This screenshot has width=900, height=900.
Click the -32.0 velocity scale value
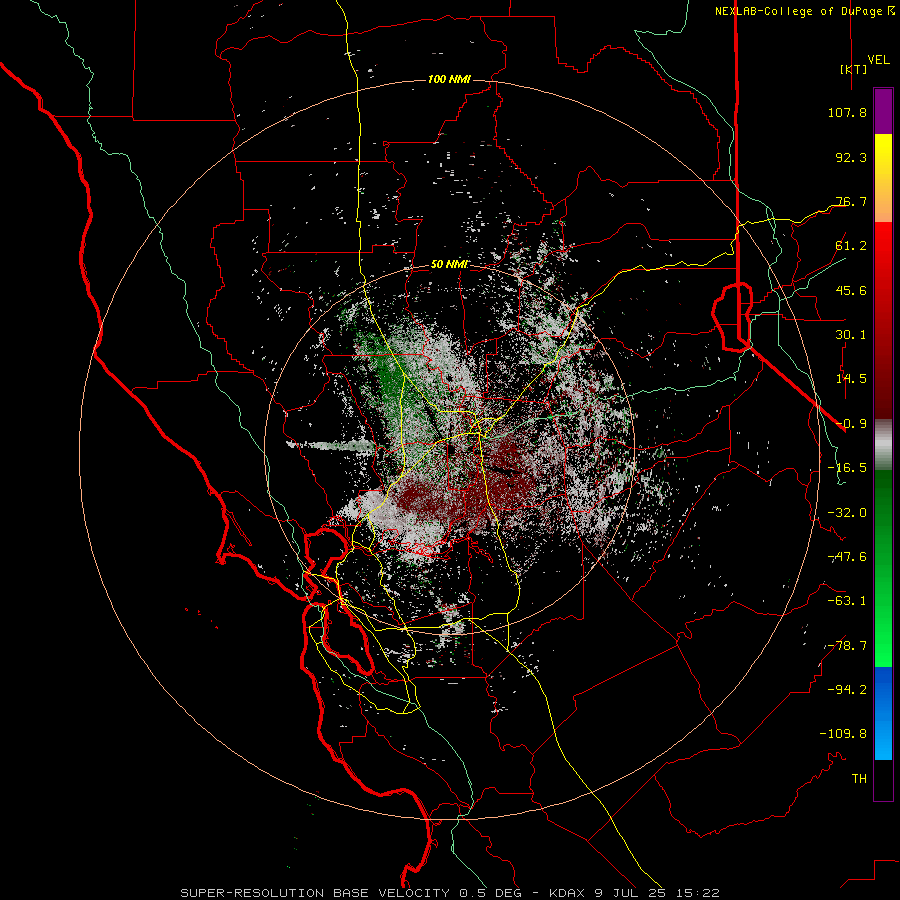(847, 513)
